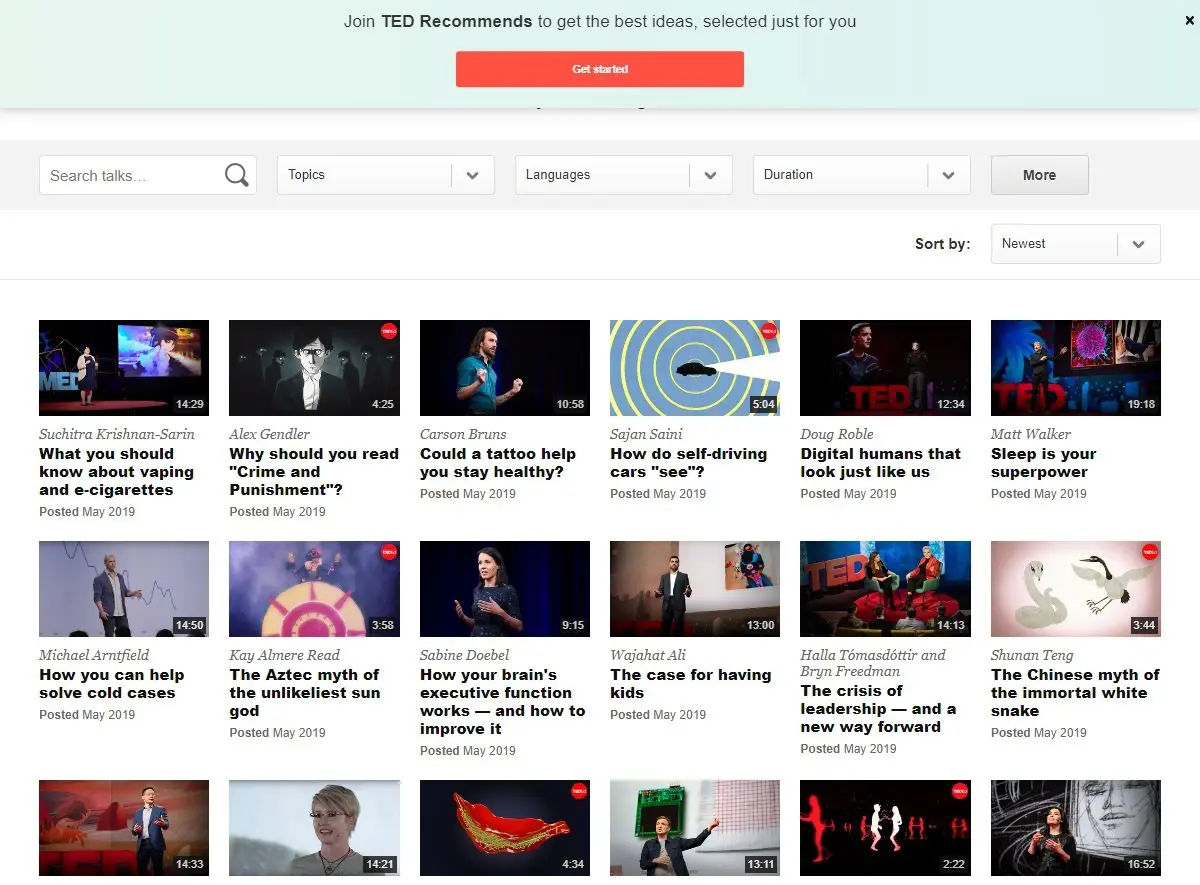This screenshot has height=885, width=1200.
Task: Click the 16:52 duration video thumbnail
Action: click(1076, 829)
